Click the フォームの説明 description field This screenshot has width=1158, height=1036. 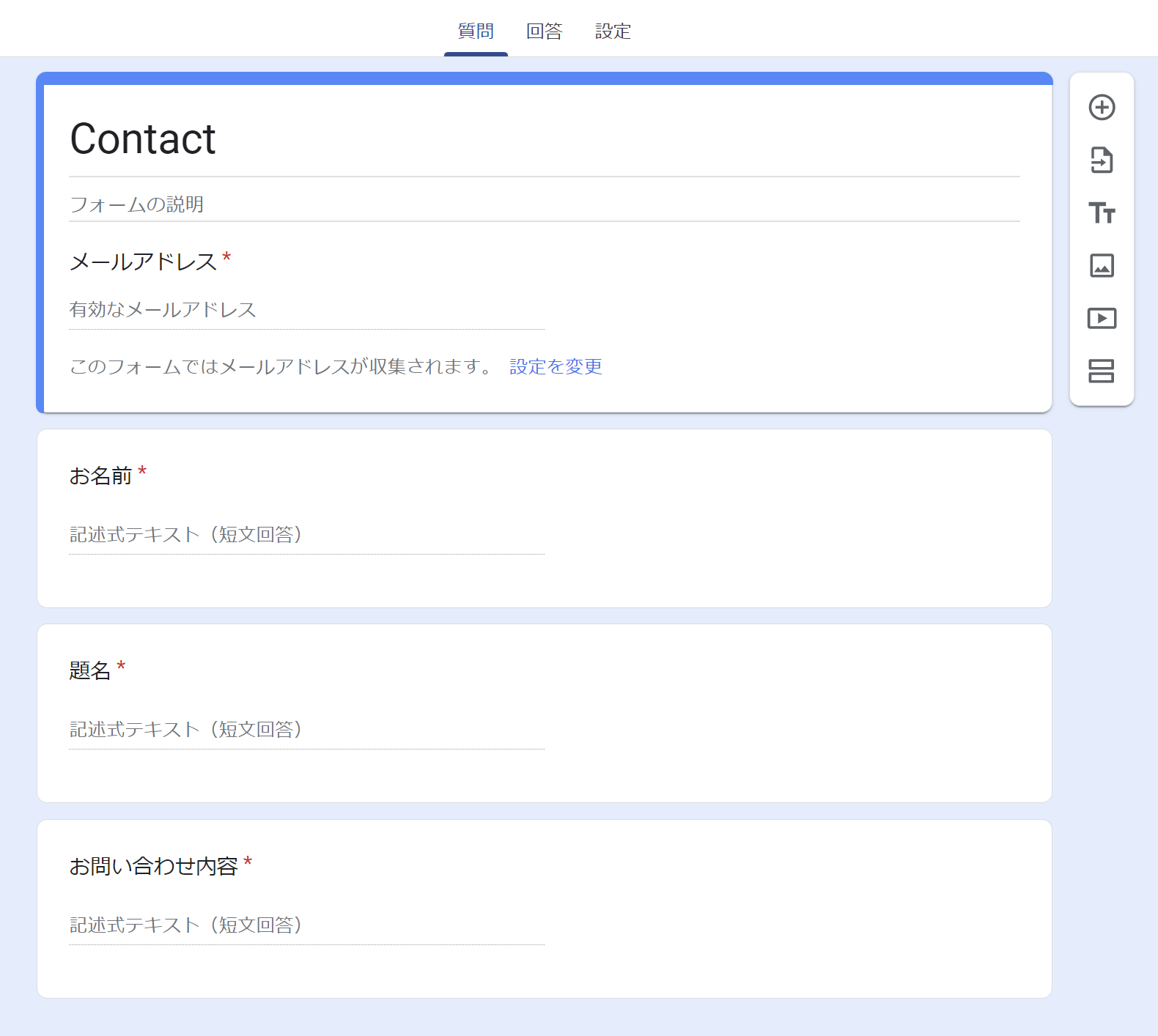point(545,204)
